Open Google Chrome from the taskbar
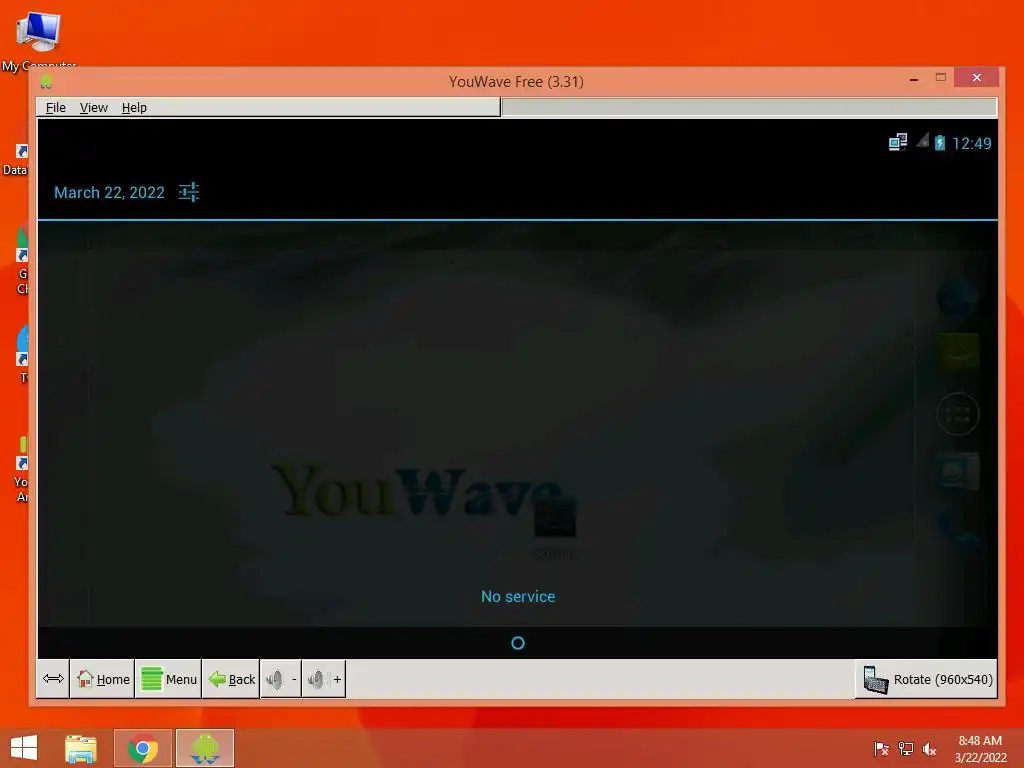Screen dimensions: 1024x768 tap(143, 748)
